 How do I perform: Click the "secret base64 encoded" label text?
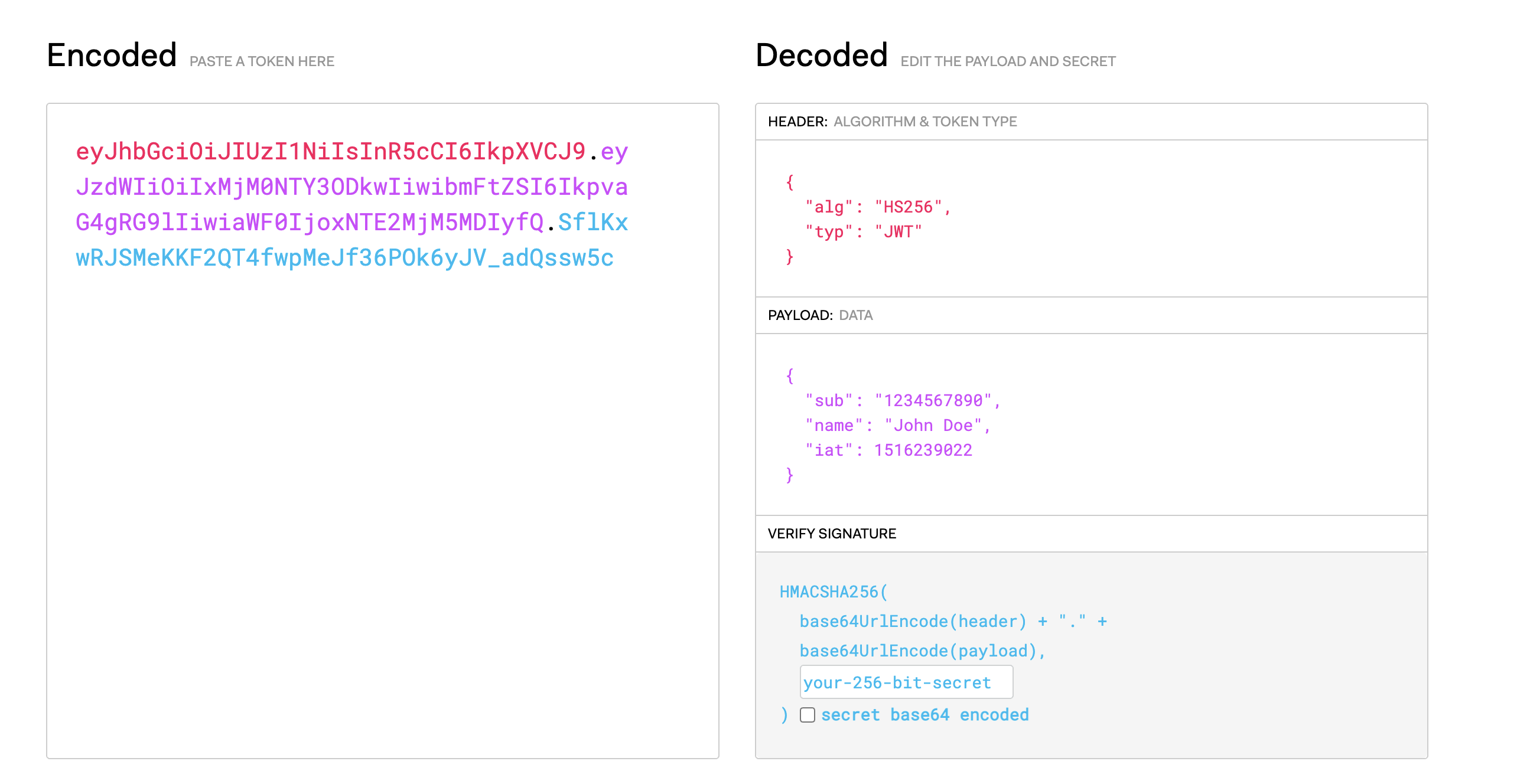924,715
